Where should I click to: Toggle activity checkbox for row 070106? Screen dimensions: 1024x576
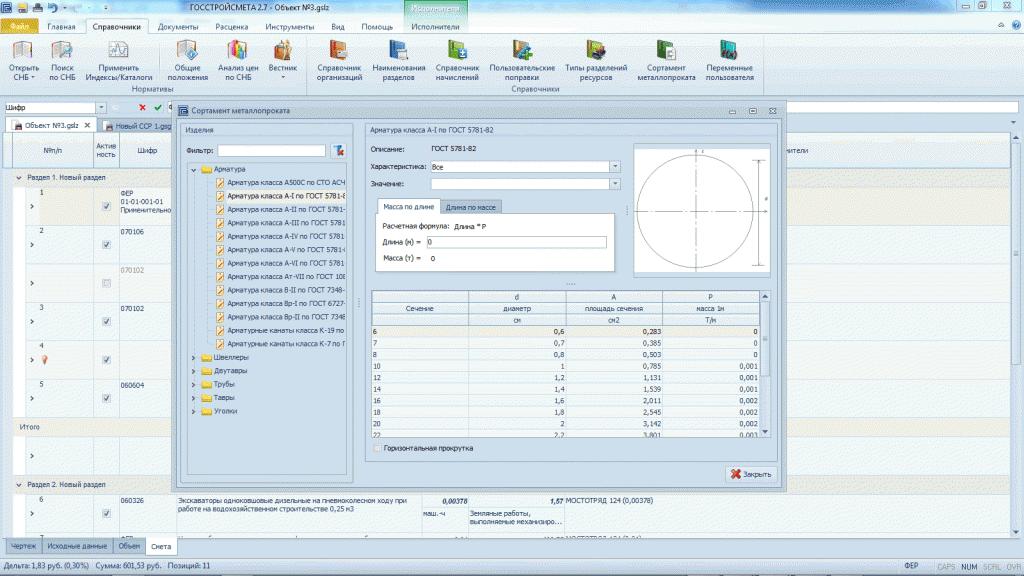(x=106, y=244)
